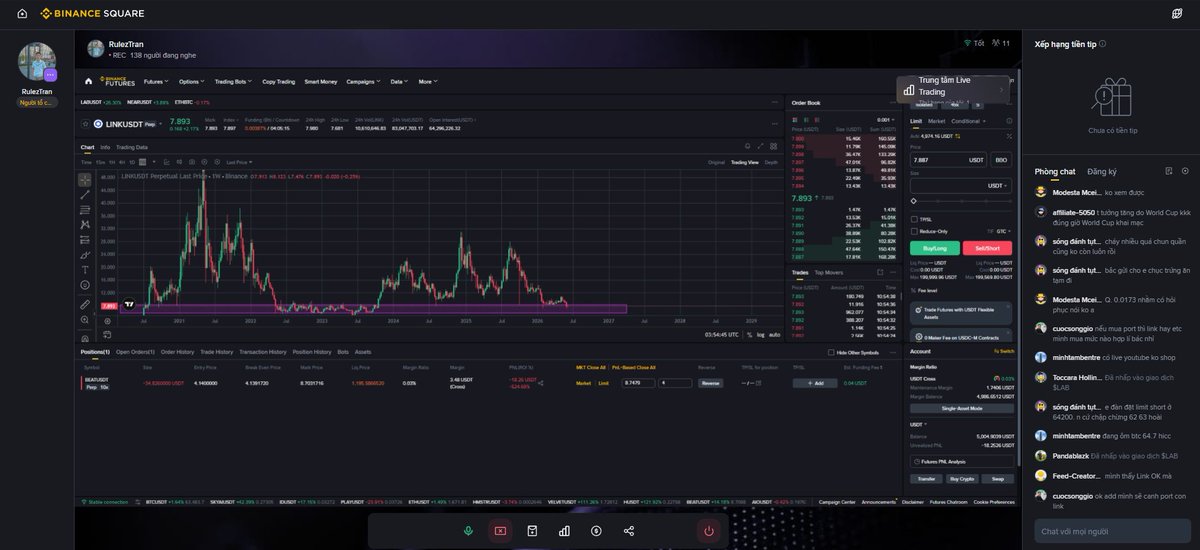Switch to the Top Movers tab
Screen dimensions: 1200x550
[828, 272]
